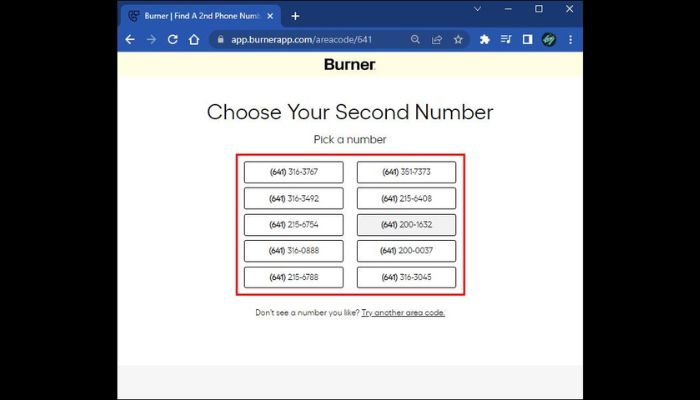Pick number (641) 316-0888
The width and height of the screenshot is (700, 400).
(x=294, y=251)
